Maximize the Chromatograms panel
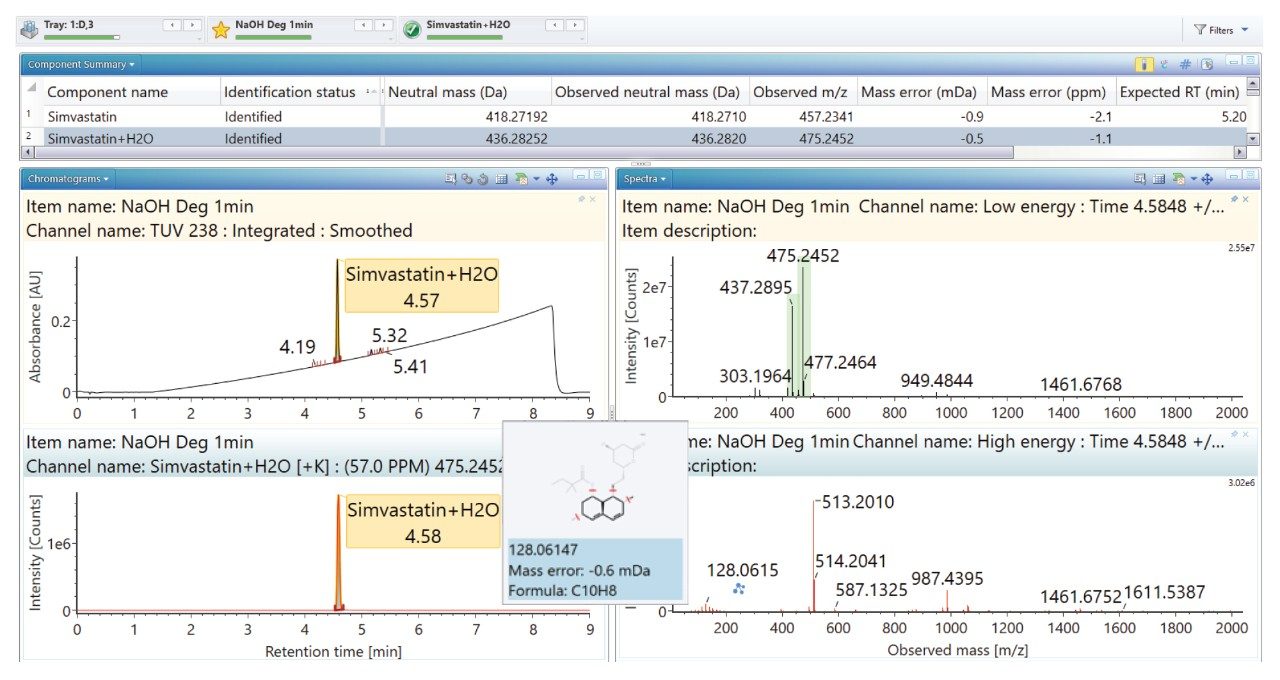Screen dimensions: 1280x680 coord(597,175)
